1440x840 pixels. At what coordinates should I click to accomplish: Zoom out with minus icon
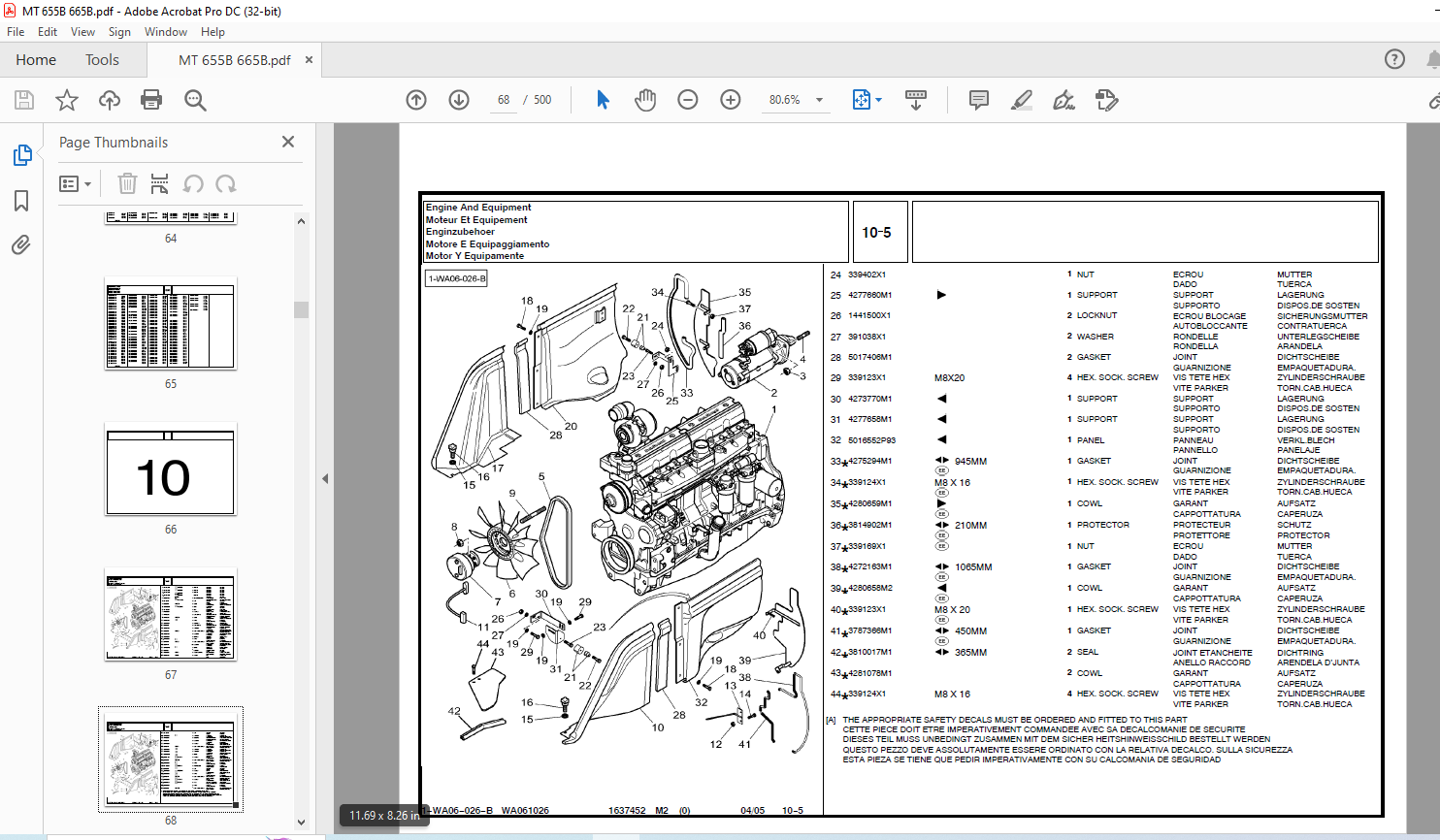[688, 100]
